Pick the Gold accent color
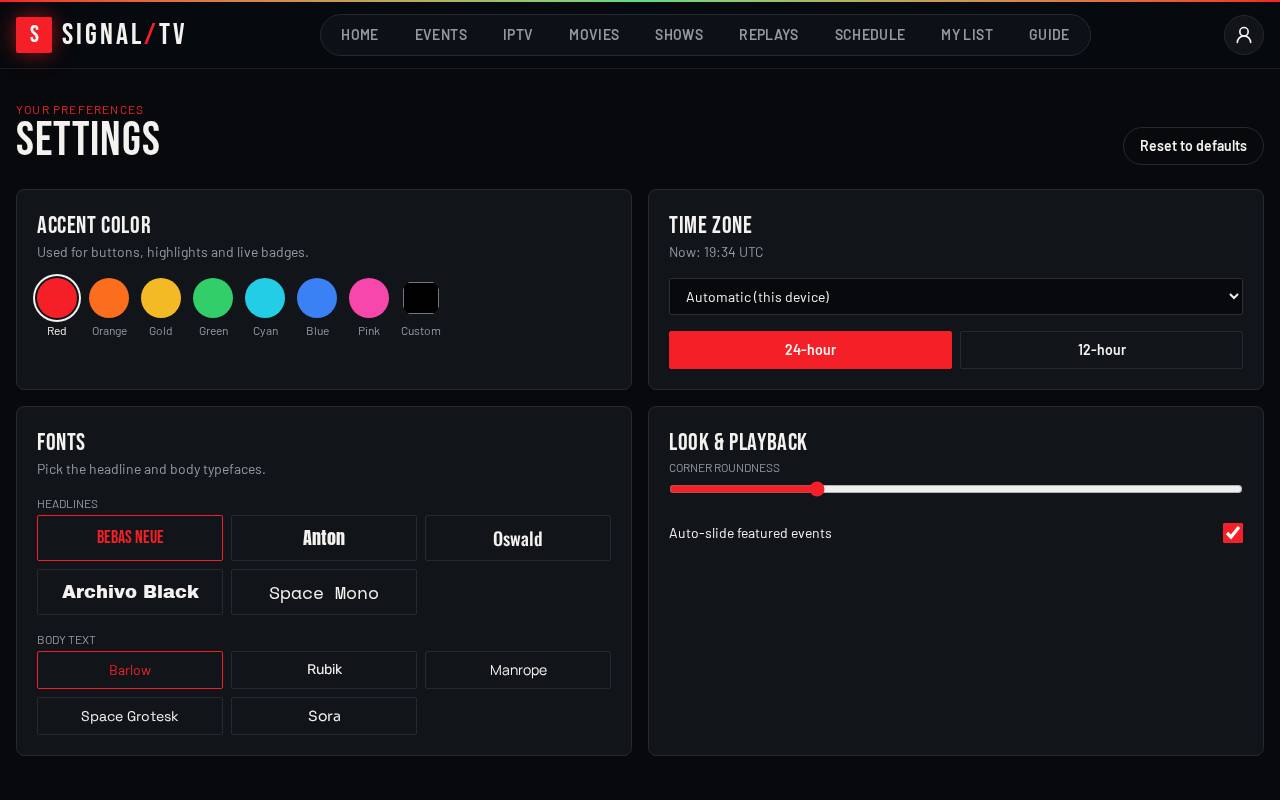This screenshot has width=1280, height=800. click(161, 298)
